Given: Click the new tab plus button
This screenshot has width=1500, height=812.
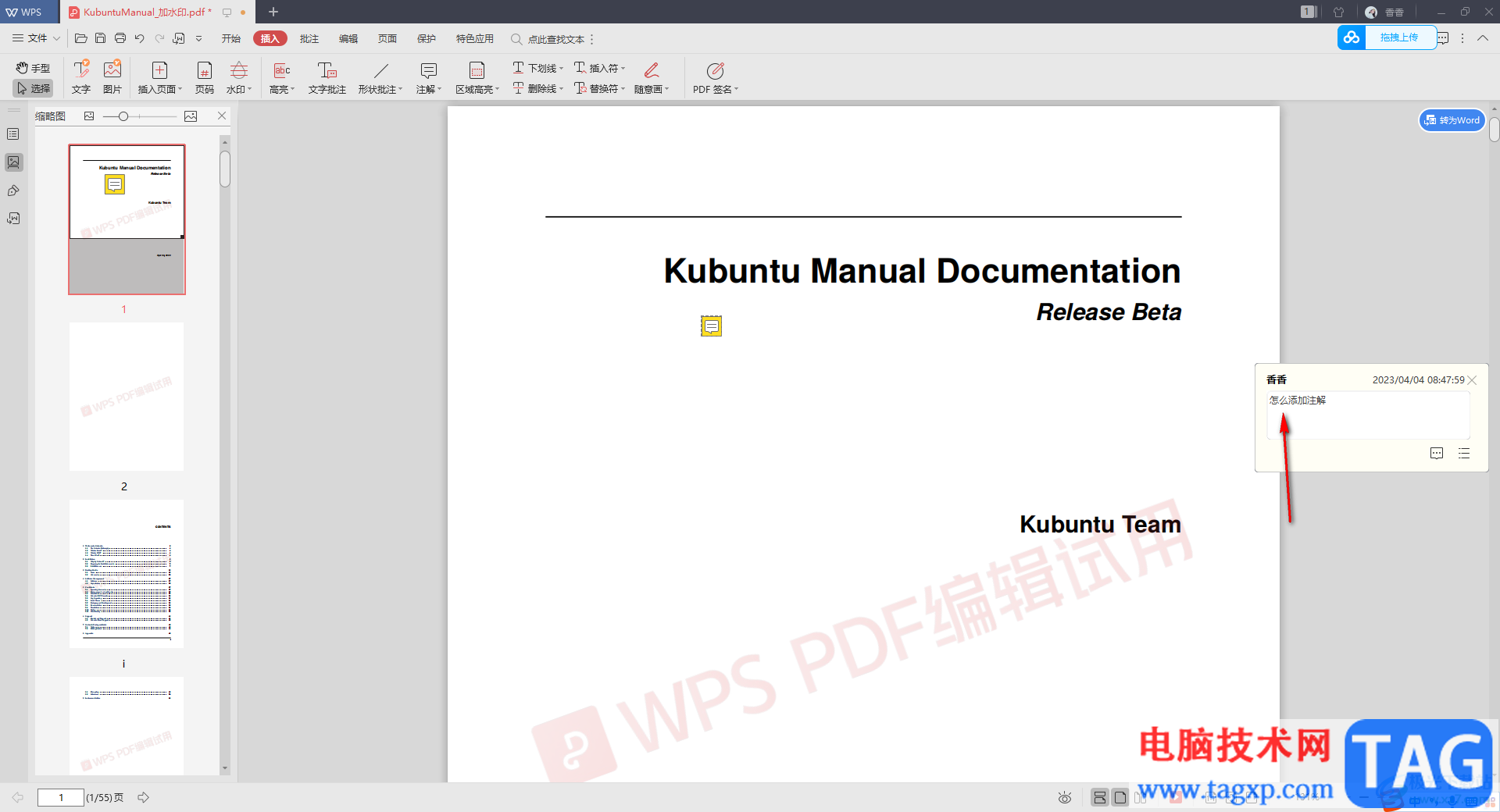Looking at the screenshot, I should click(273, 12).
